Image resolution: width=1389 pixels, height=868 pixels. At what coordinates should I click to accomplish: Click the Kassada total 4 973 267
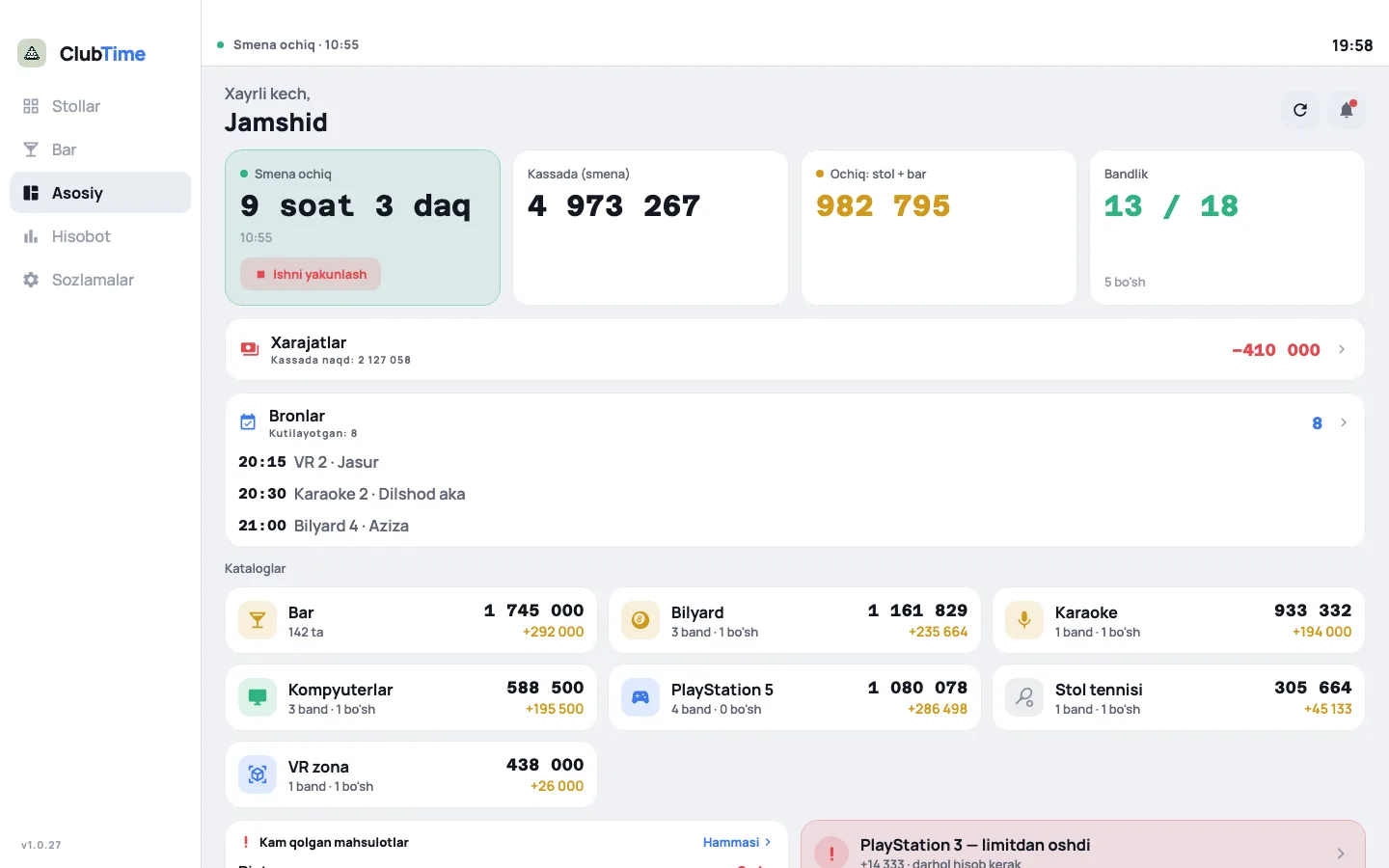614,205
